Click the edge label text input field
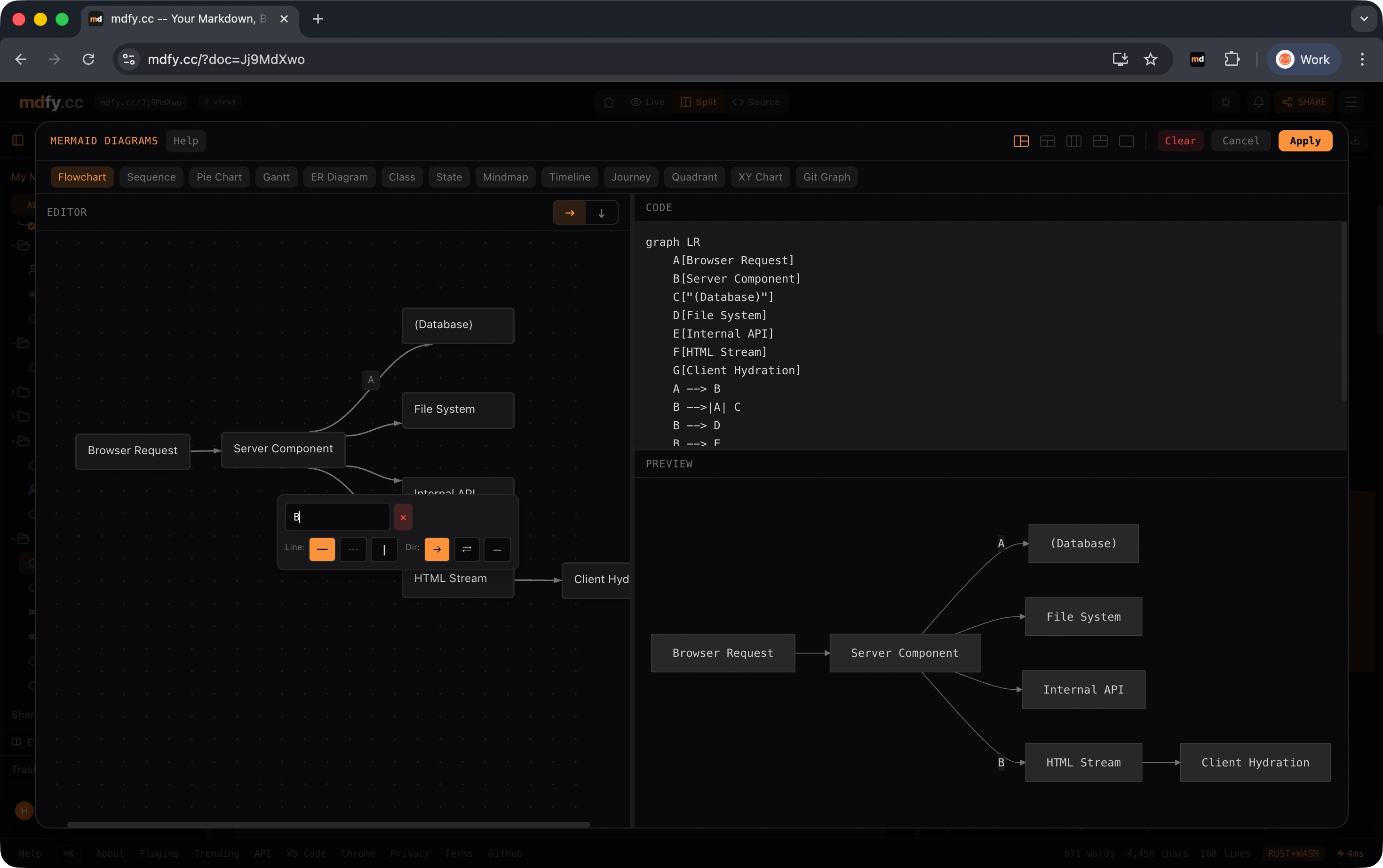The width and height of the screenshot is (1383, 868). pyautogui.click(x=337, y=517)
